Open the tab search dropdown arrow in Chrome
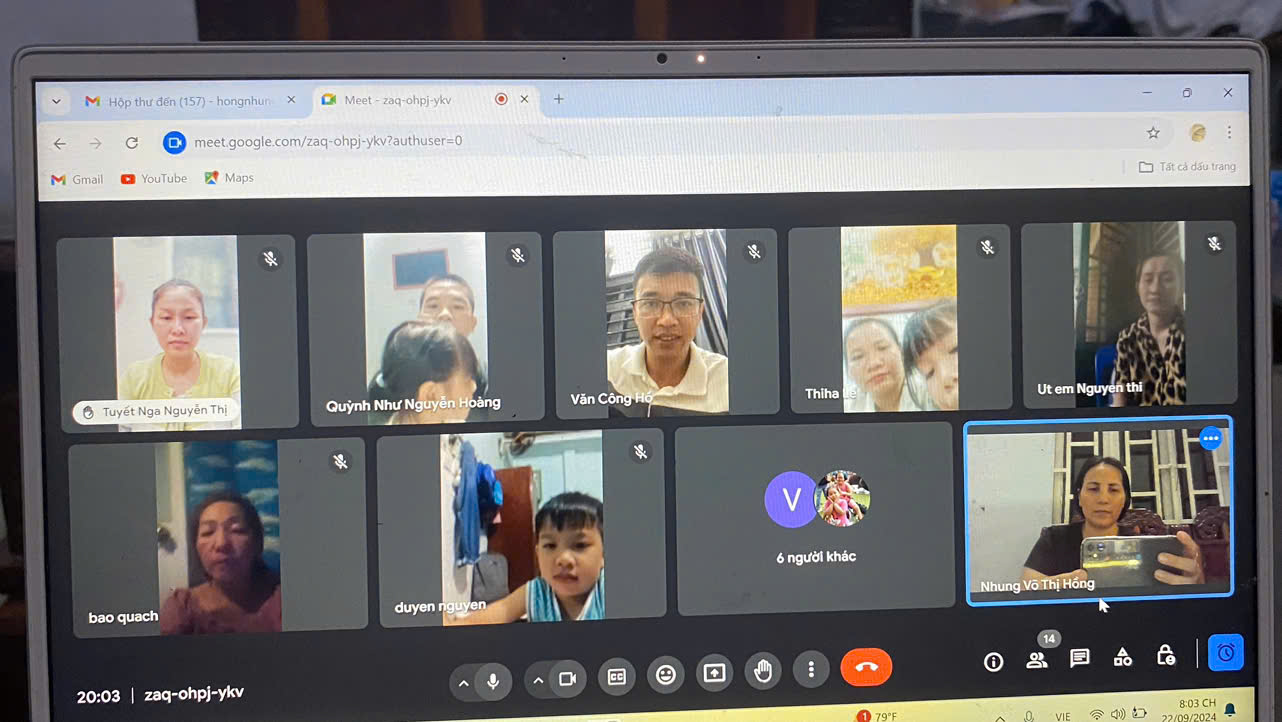Image resolution: width=1282 pixels, height=722 pixels. tap(57, 101)
